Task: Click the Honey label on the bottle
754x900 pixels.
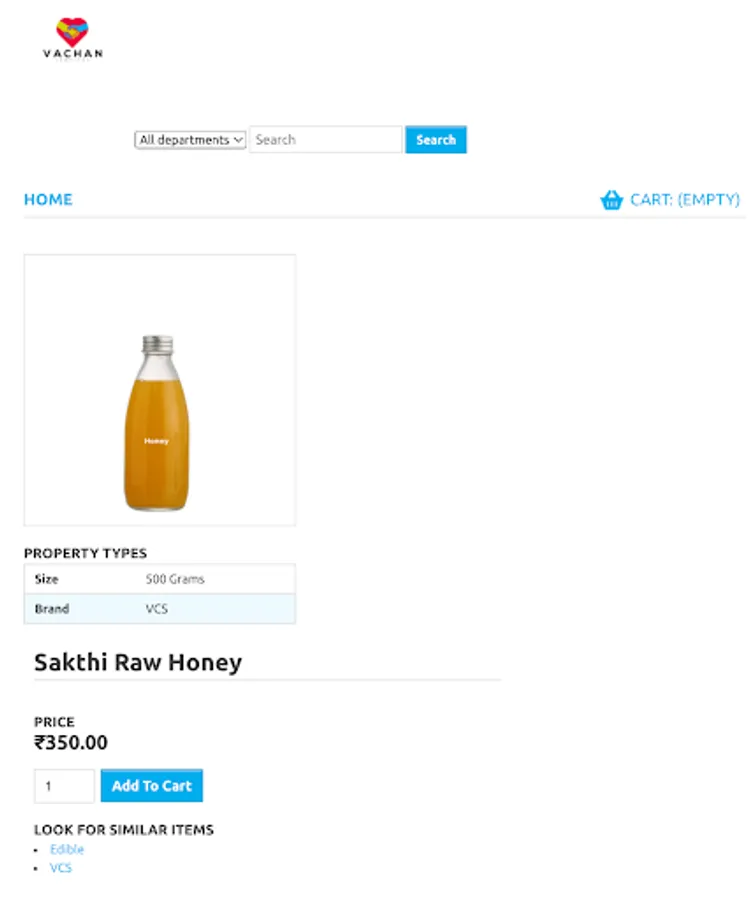Action: (x=156, y=441)
